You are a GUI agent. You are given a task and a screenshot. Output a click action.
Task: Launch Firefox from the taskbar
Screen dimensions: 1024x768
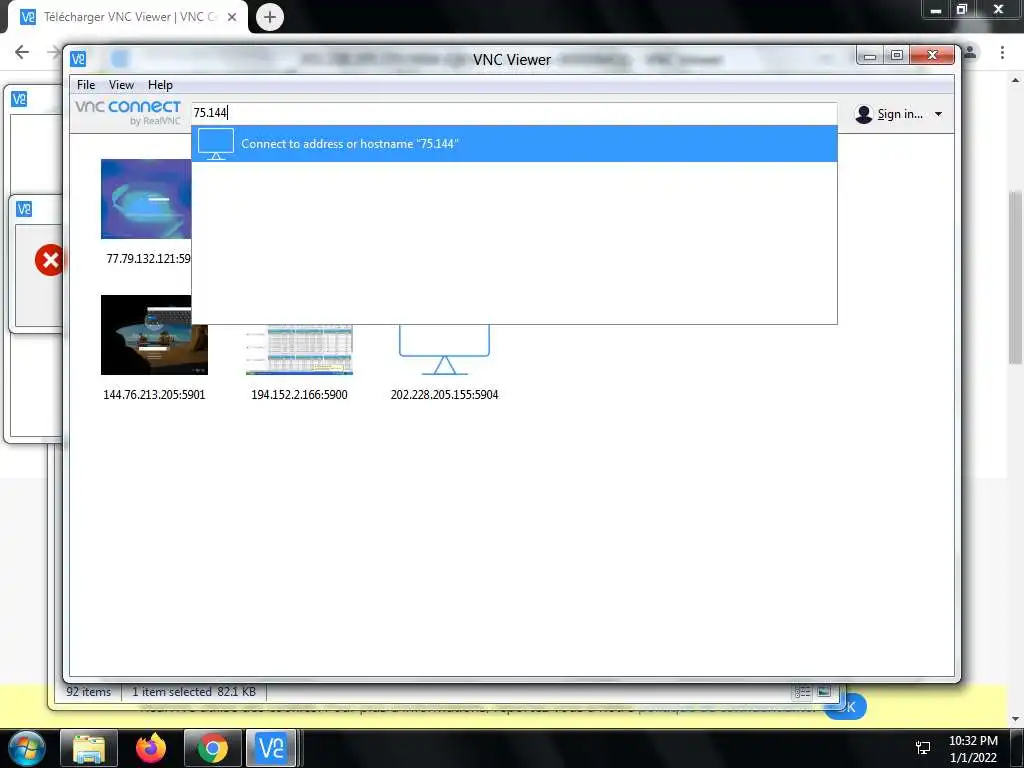click(x=151, y=748)
